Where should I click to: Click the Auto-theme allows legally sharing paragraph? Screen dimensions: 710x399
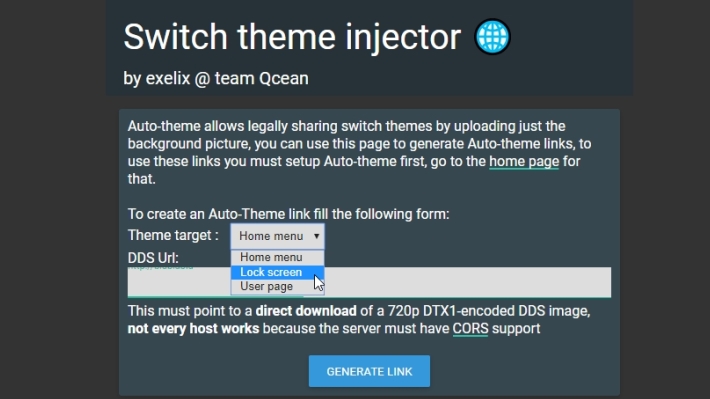[360, 153]
